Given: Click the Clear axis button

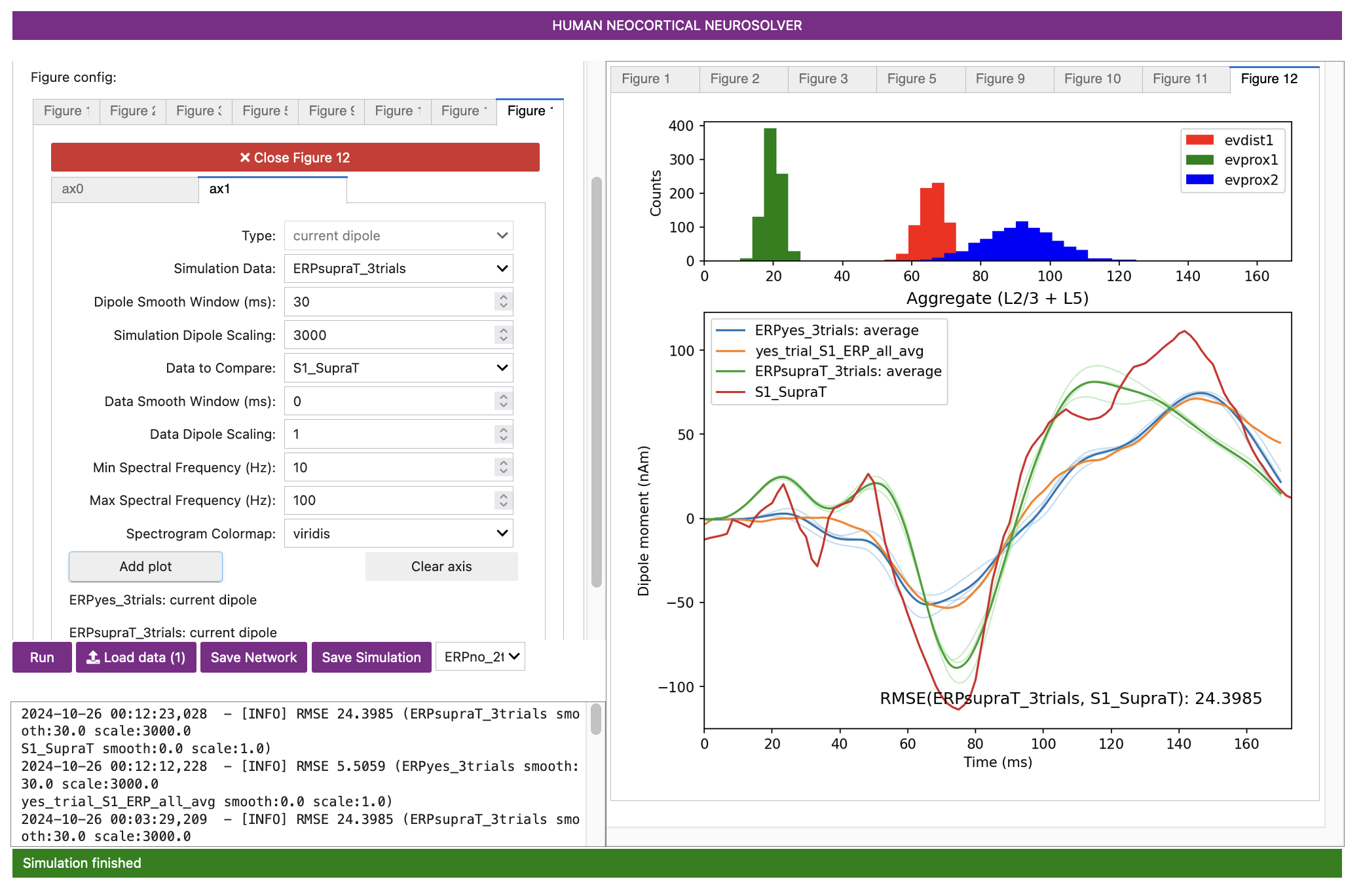Looking at the screenshot, I should [441, 567].
